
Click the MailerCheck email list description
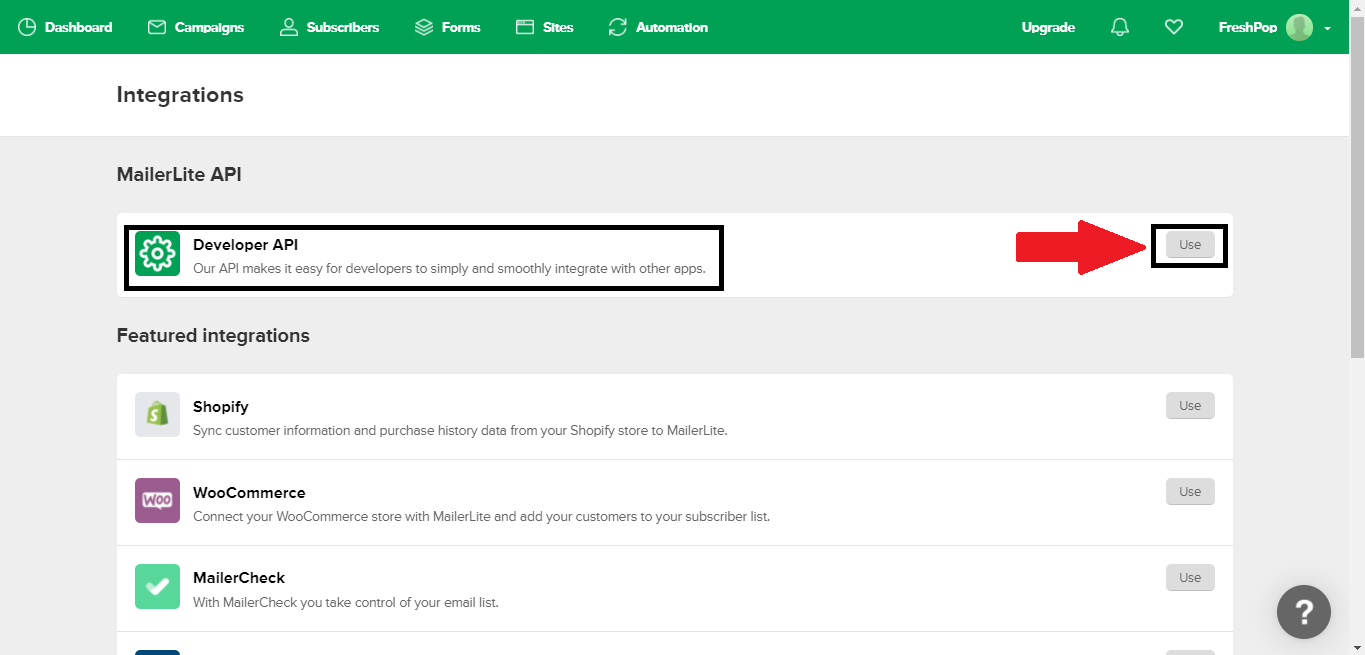click(345, 603)
